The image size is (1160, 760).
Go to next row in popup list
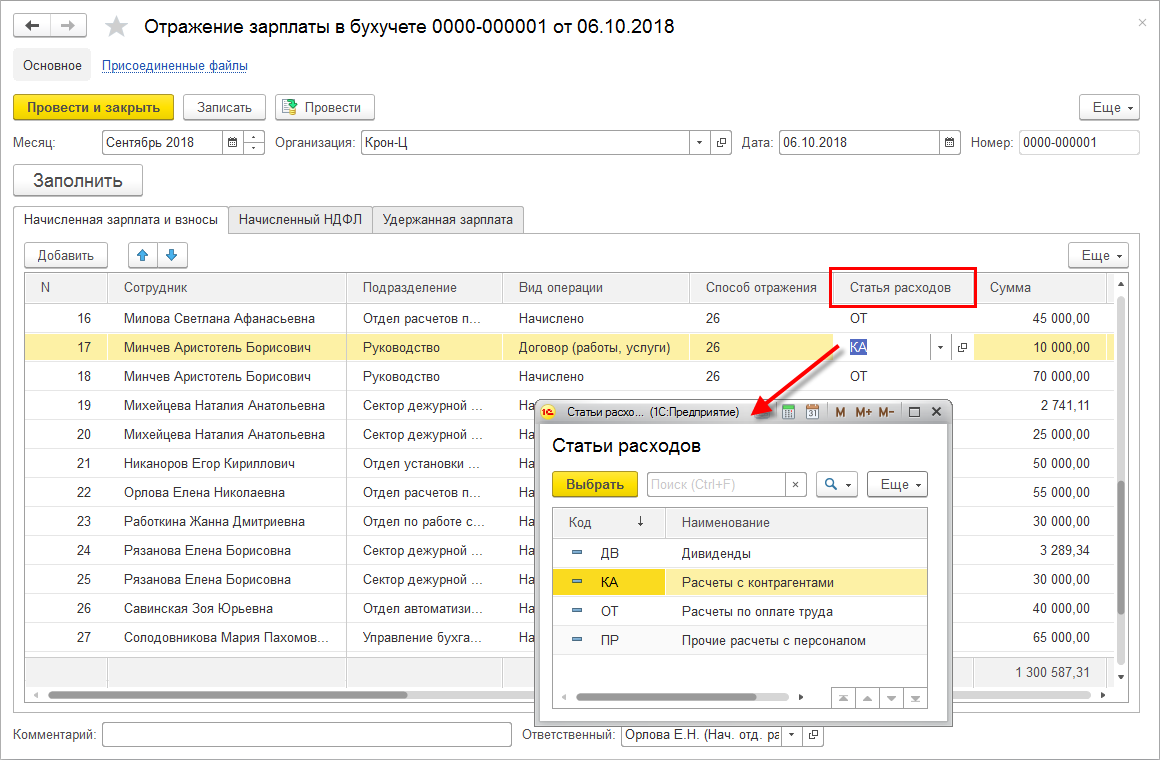(x=891, y=699)
